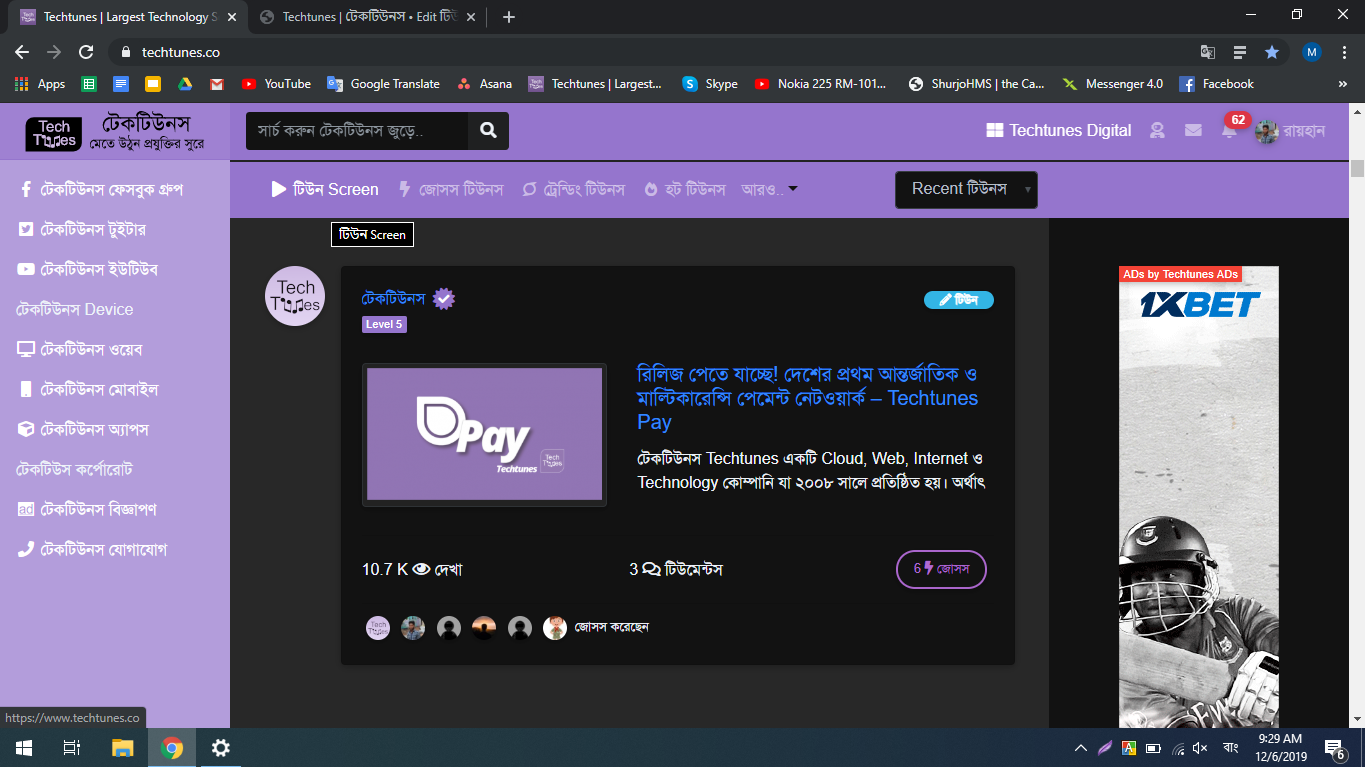Screen dimensions: 1365x767
Task: Click the verified badge next to টেকটিউনস
Action: click(444, 298)
